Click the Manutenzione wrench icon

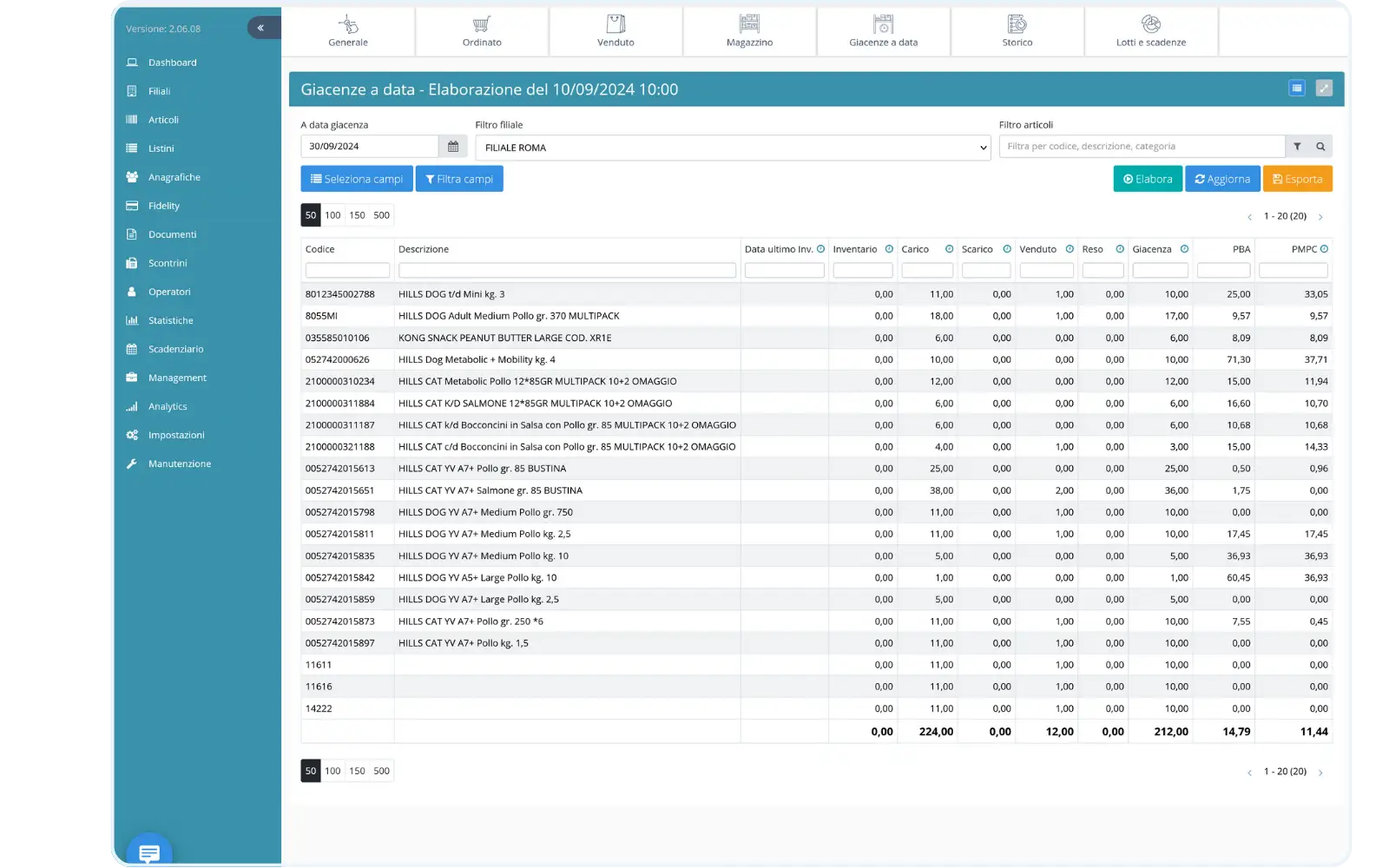(x=132, y=464)
